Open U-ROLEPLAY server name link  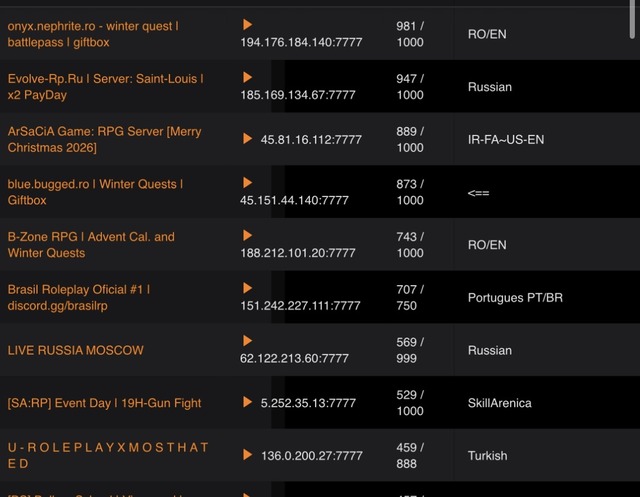pyautogui.click(x=108, y=455)
